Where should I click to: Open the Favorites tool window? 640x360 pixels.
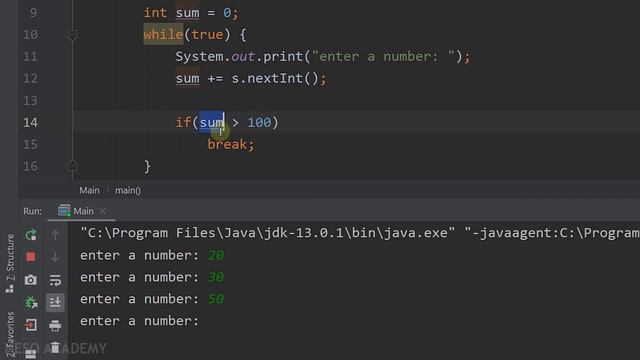click(10, 335)
